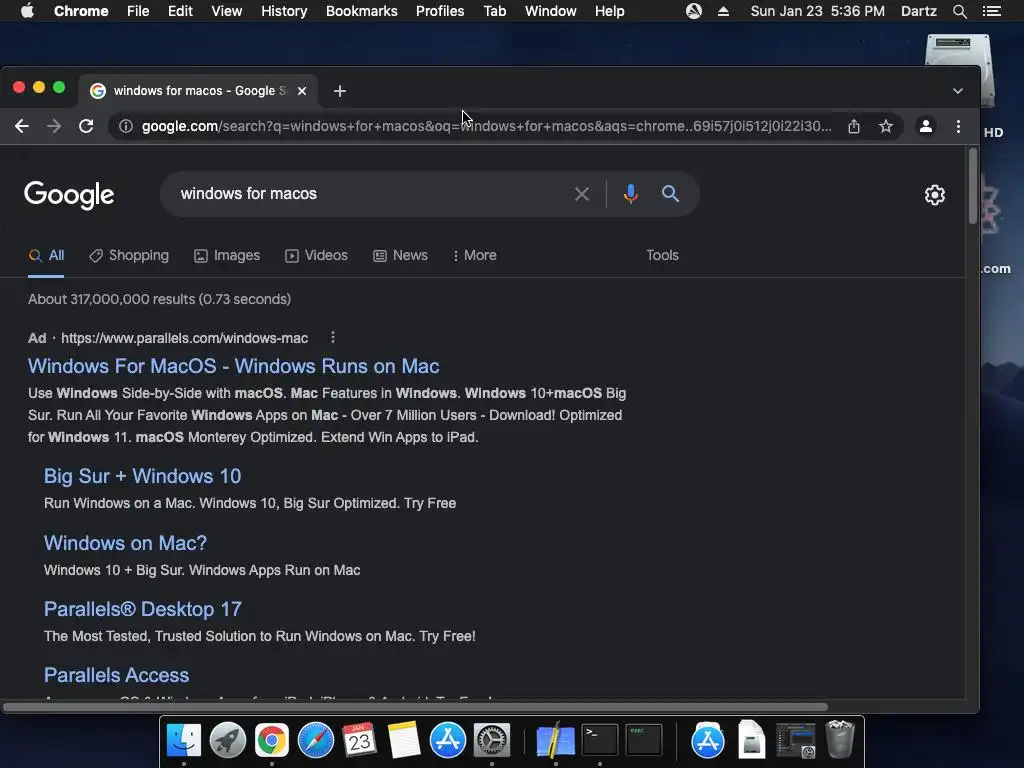Open the Window menu
Image resolution: width=1024 pixels, height=768 pixels.
(x=551, y=11)
